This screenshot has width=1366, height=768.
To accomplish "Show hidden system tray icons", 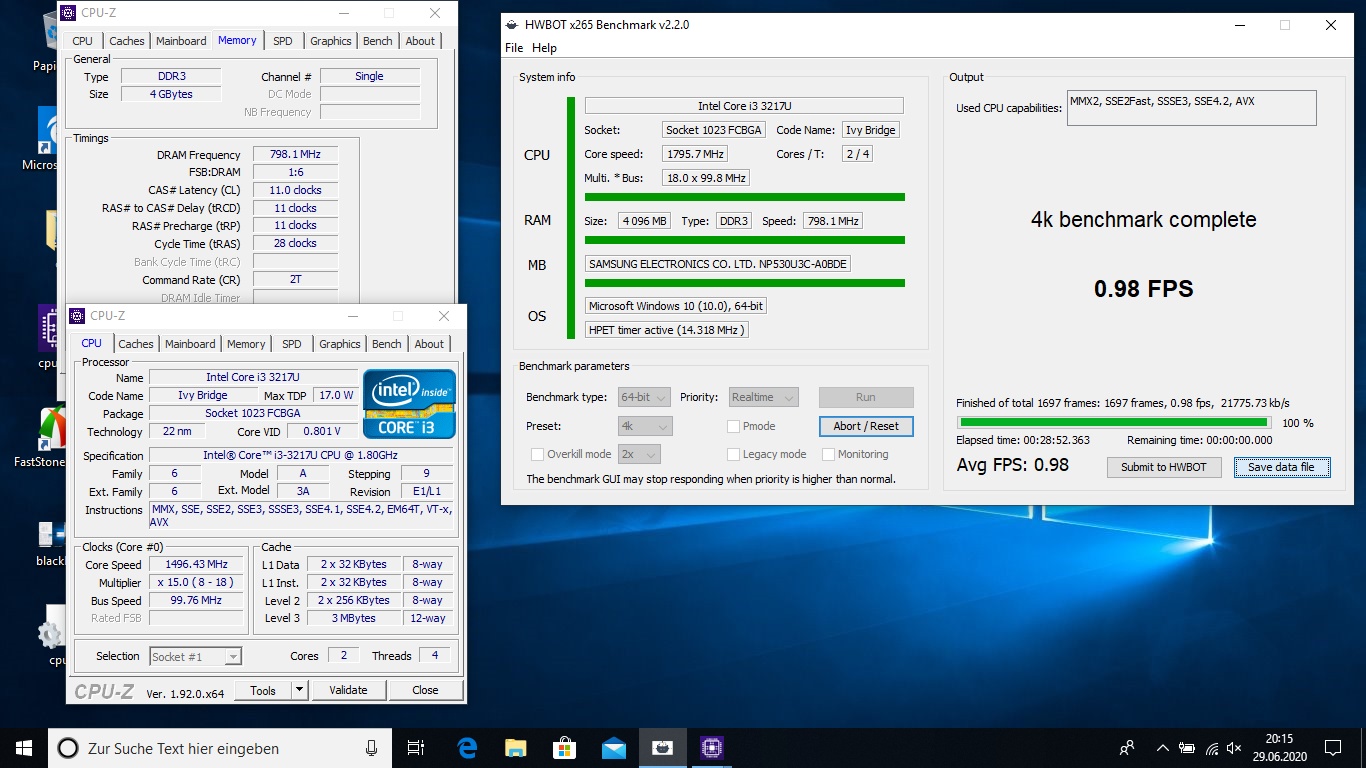I will (1162, 748).
